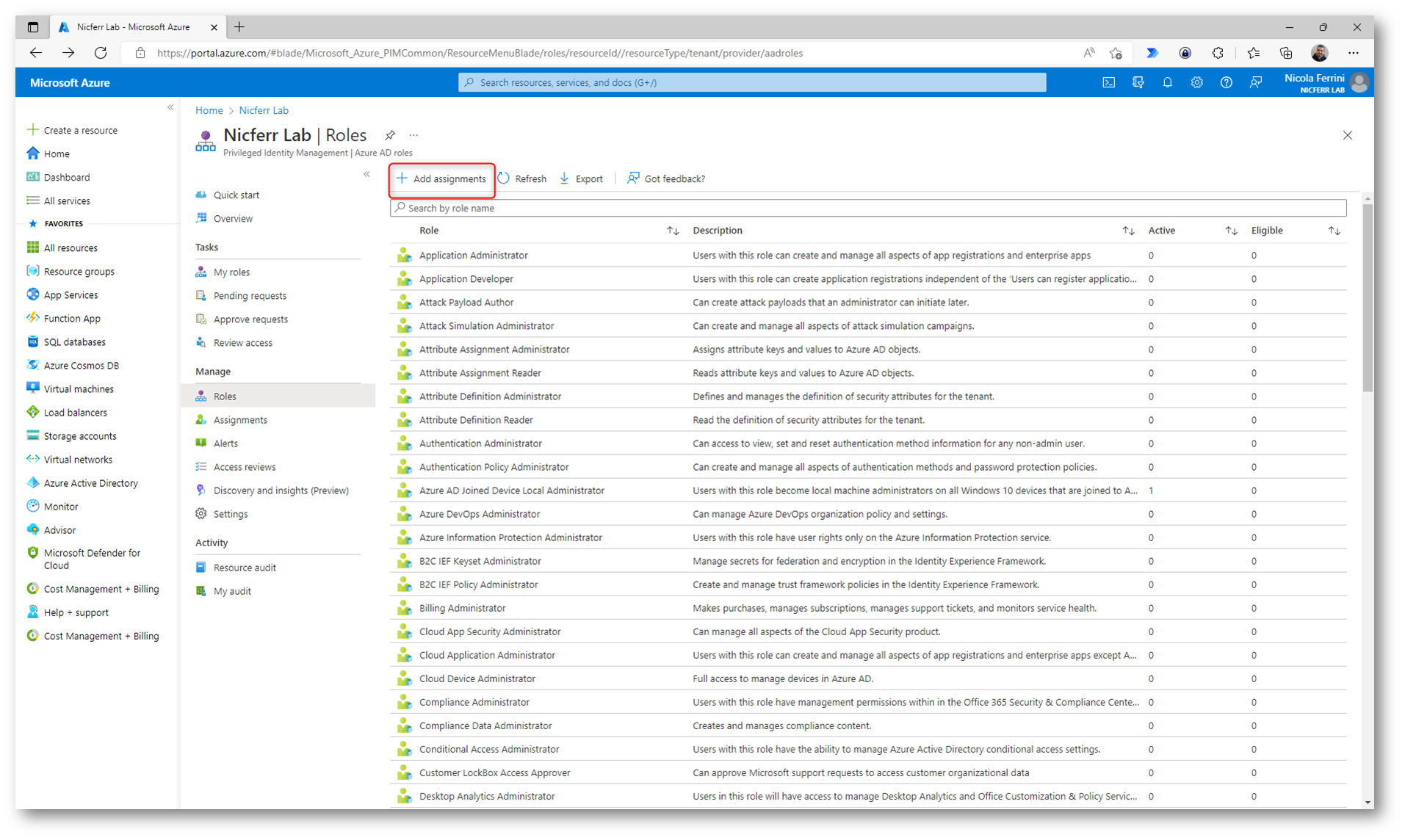Open Microsoft Defender for Cloud
Screen dimensions: 1405x840
coord(92,560)
